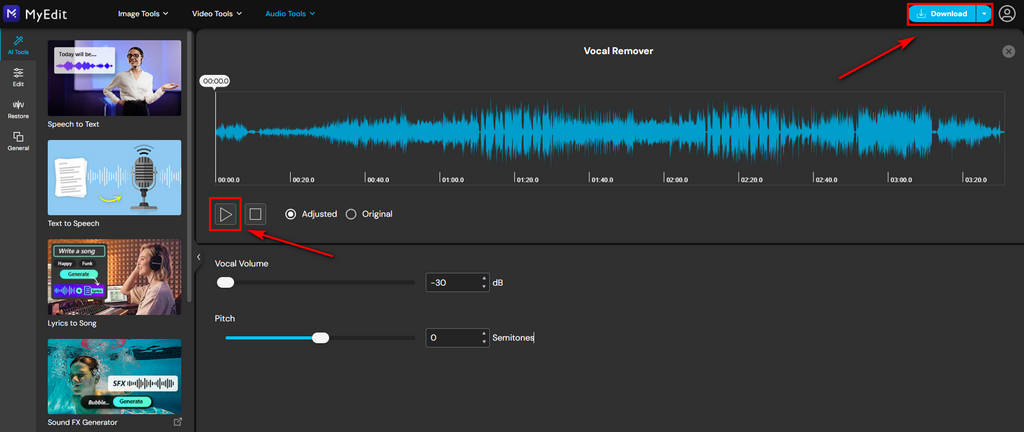This screenshot has width=1024, height=432.
Task: Decrease the Pitch semitones value
Action: tap(484, 342)
